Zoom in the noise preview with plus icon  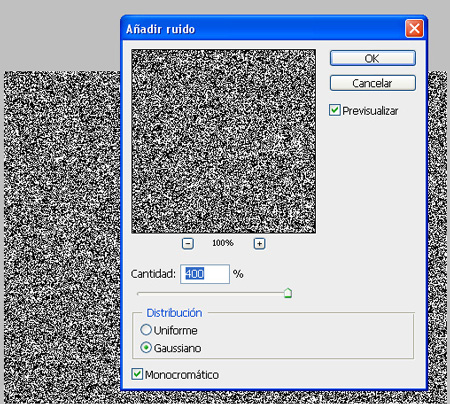[259, 244]
